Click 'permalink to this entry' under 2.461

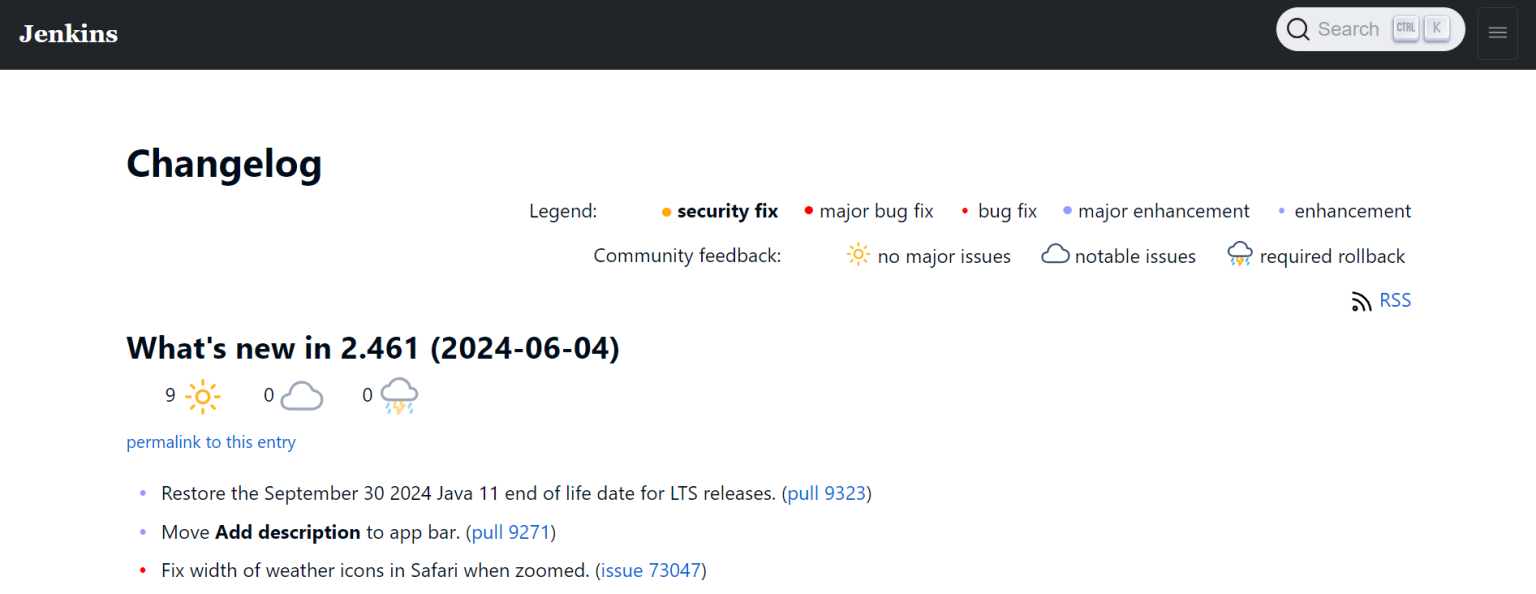[x=211, y=441]
